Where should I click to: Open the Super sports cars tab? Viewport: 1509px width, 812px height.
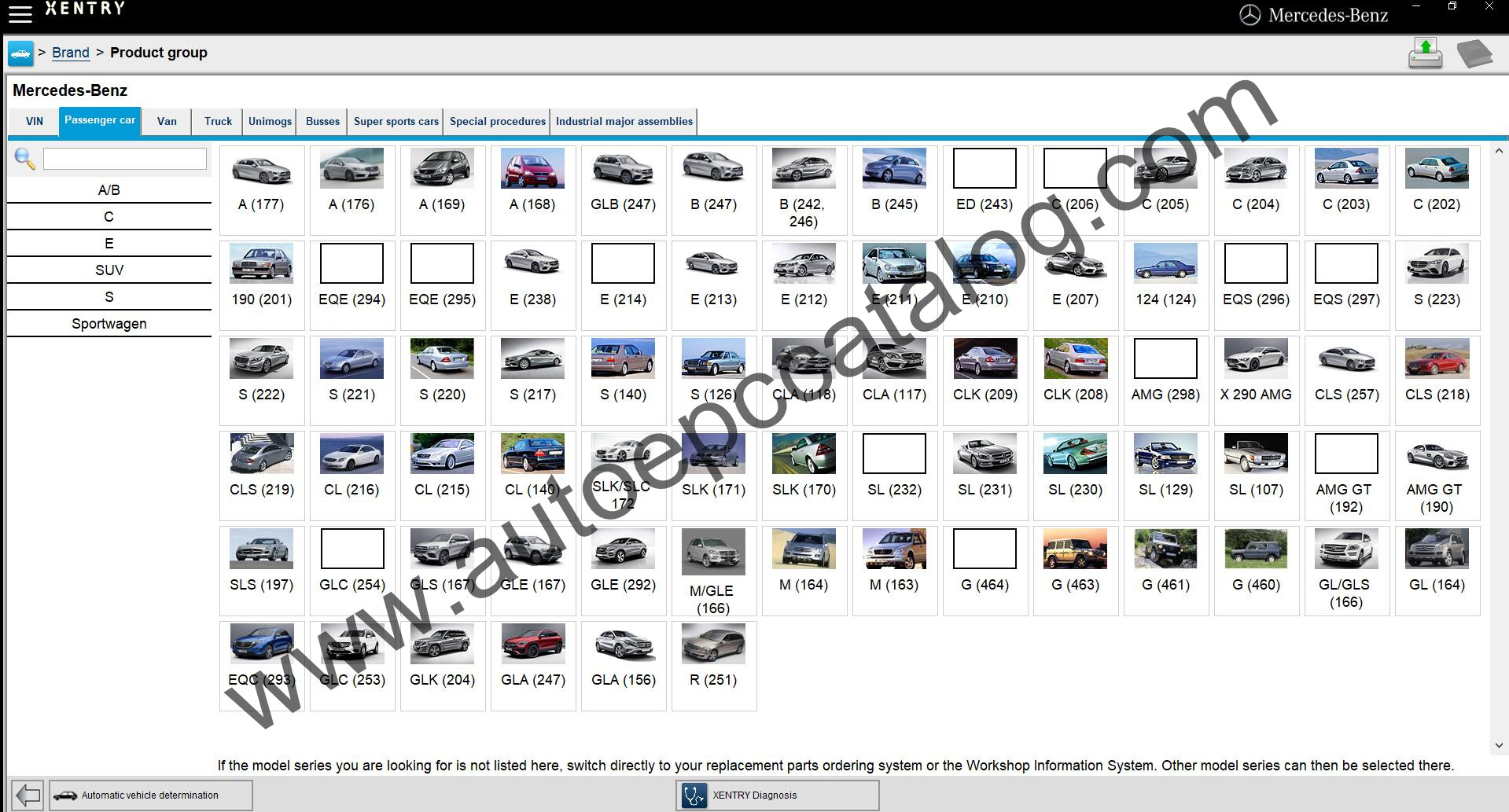pos(396,121)
